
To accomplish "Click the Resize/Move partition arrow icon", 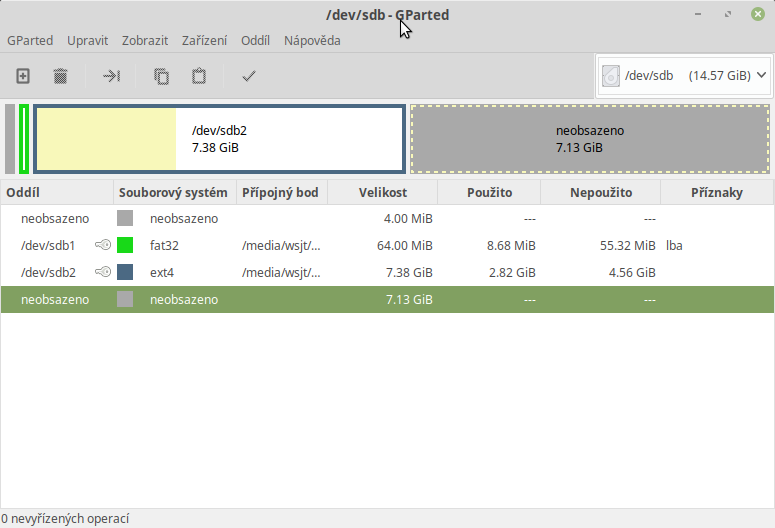I will coord(112,76).
